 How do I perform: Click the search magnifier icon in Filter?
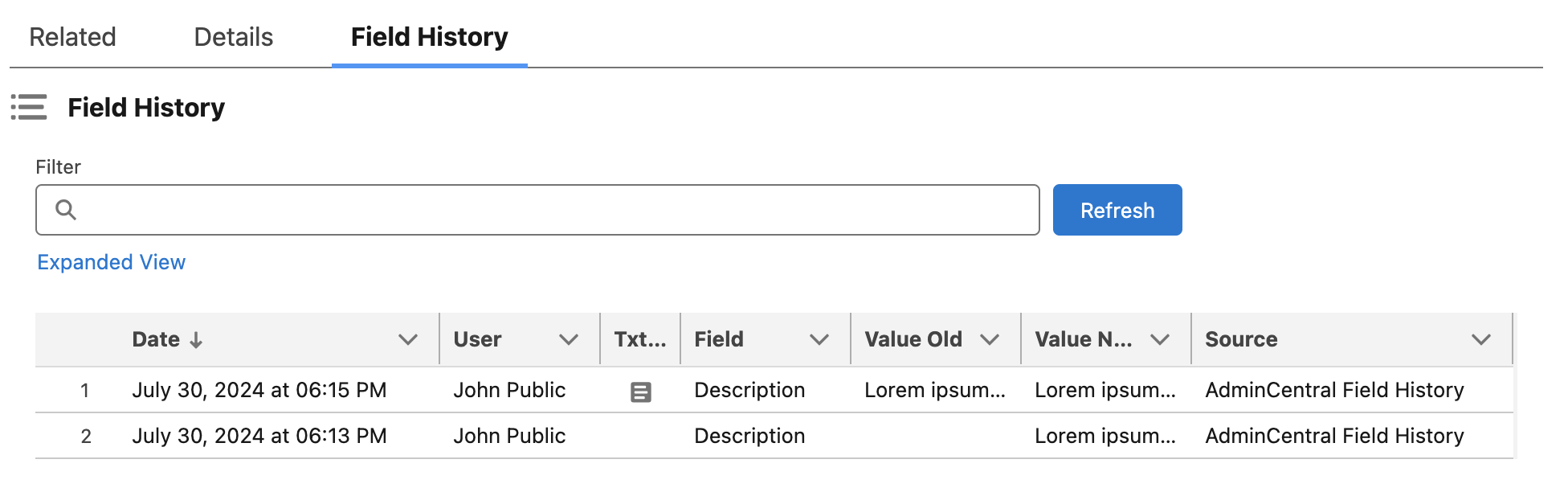click(66, 210)
